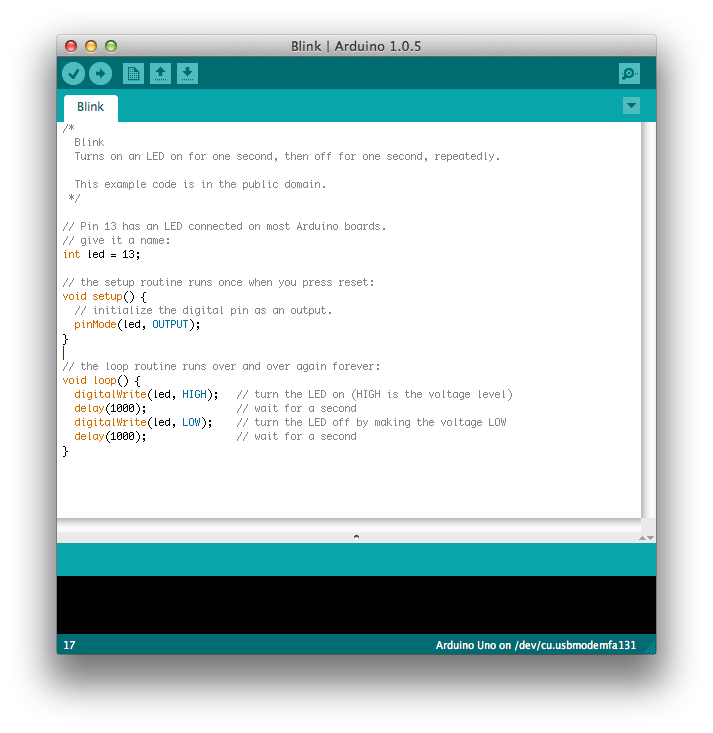Select the Blink tab
713x733 pixels.
91,107
